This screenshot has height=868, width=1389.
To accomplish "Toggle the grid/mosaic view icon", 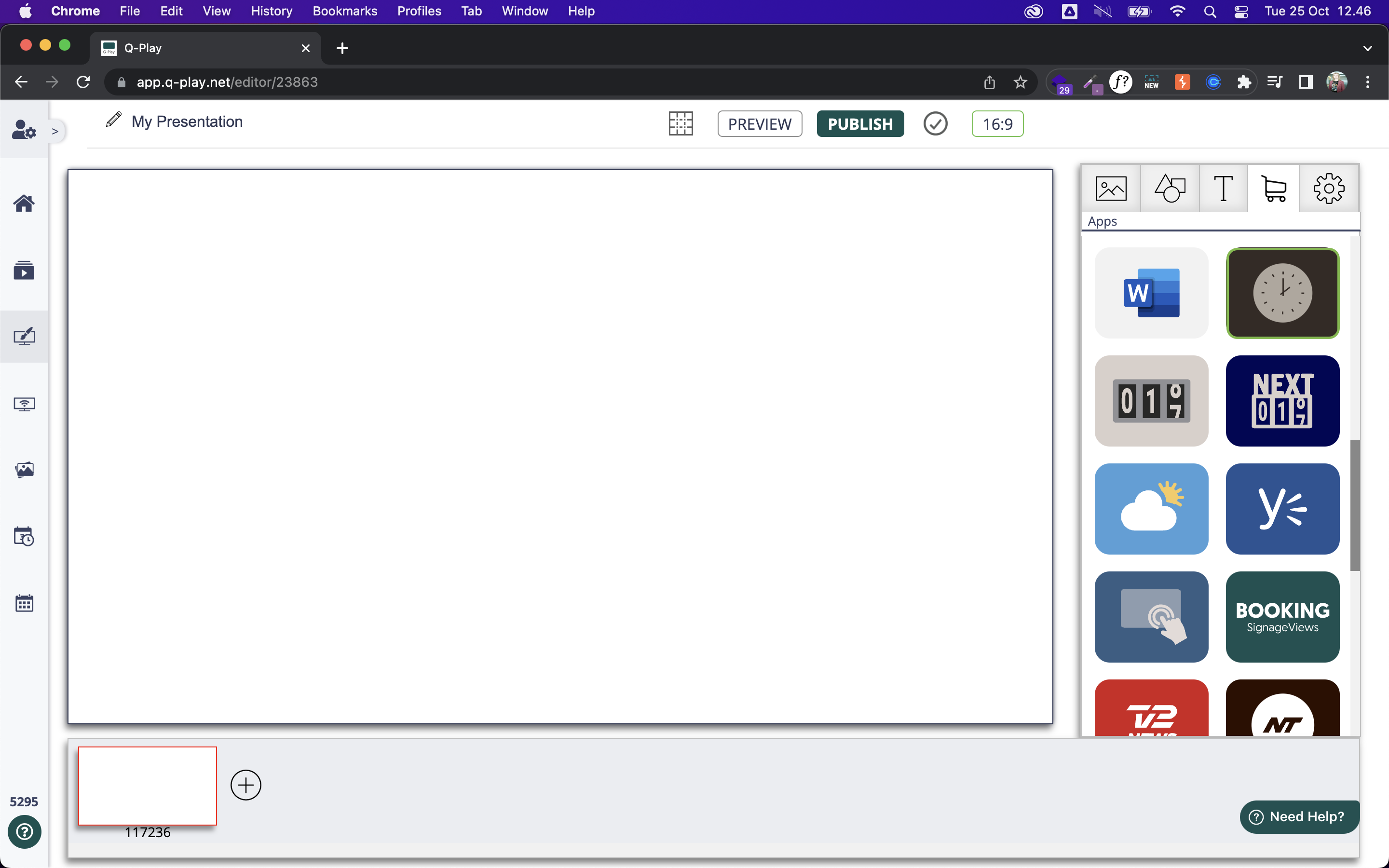I will pos(681,123).
